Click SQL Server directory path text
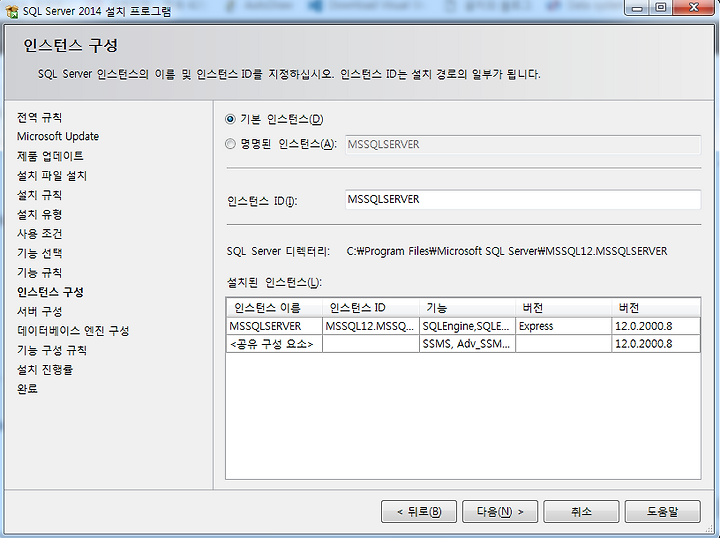The height and width of the screenshot is (538, 720). coord(507,252)
